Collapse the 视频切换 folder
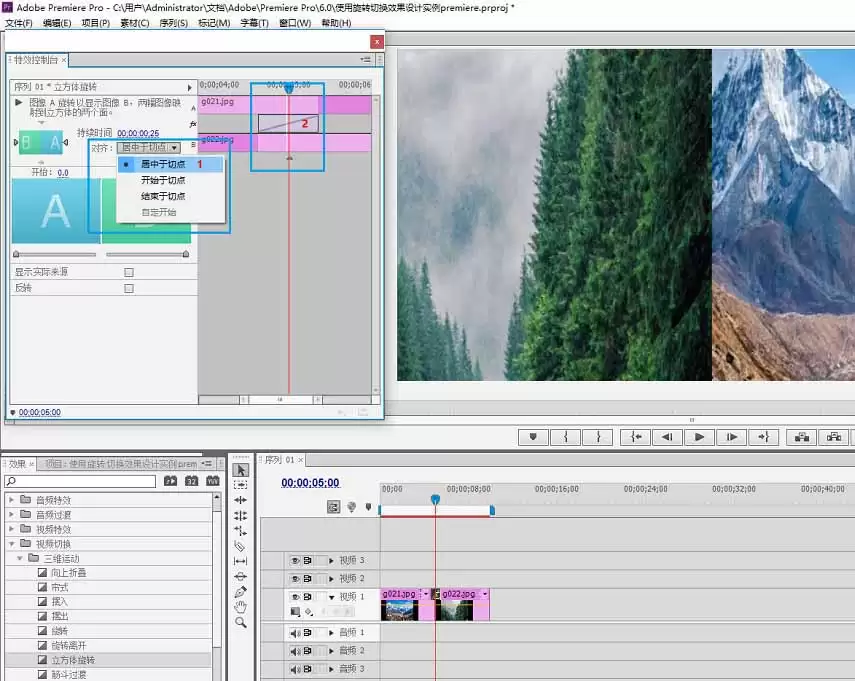The width and height of the screenshot is (855, 681). [x=11, y=544]
